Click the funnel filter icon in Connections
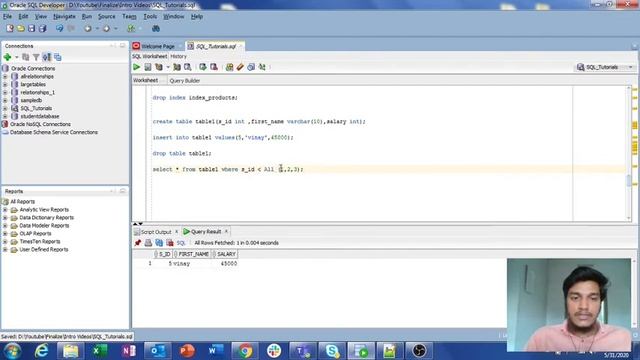 tap(36, 57)
